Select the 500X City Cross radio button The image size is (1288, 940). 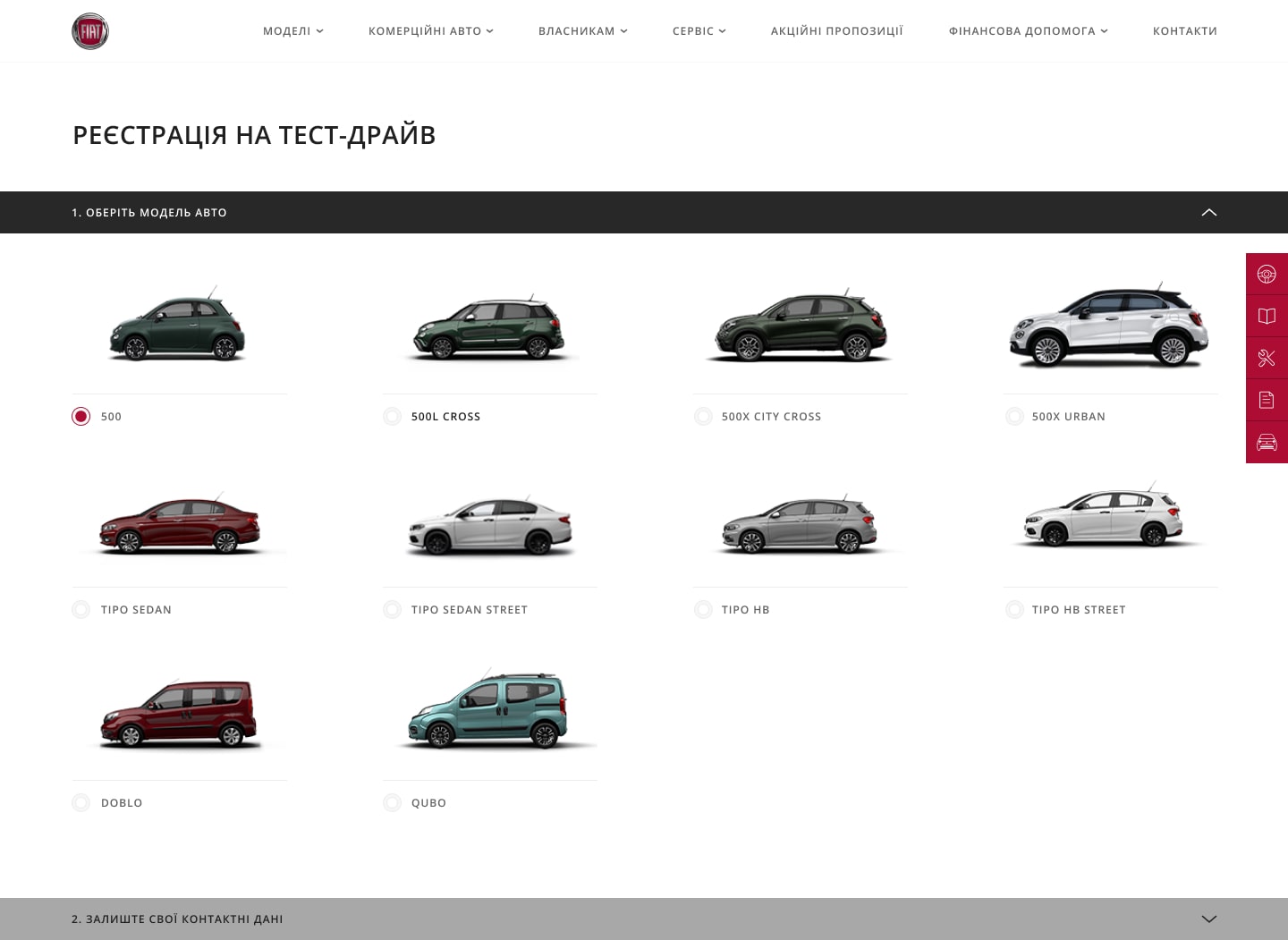(x=703, y=417)
